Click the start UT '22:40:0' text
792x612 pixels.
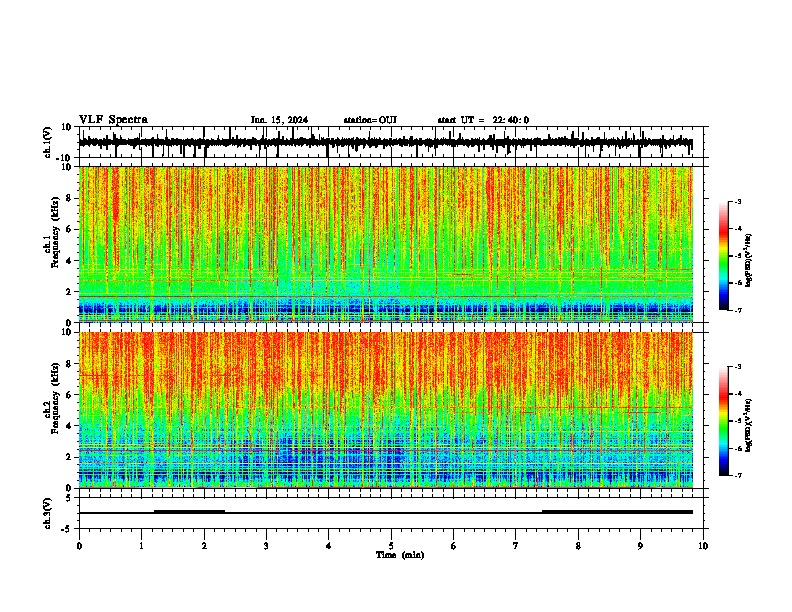coord(511,120)
